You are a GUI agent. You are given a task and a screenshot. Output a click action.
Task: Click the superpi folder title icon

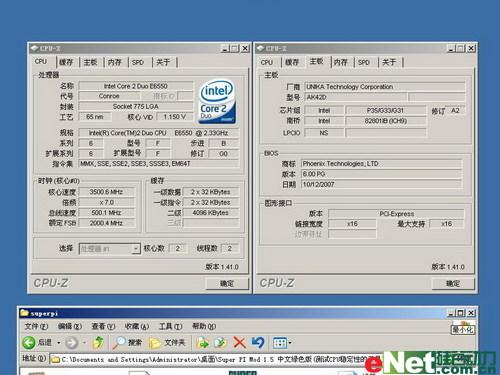click(x=24, y=313)
